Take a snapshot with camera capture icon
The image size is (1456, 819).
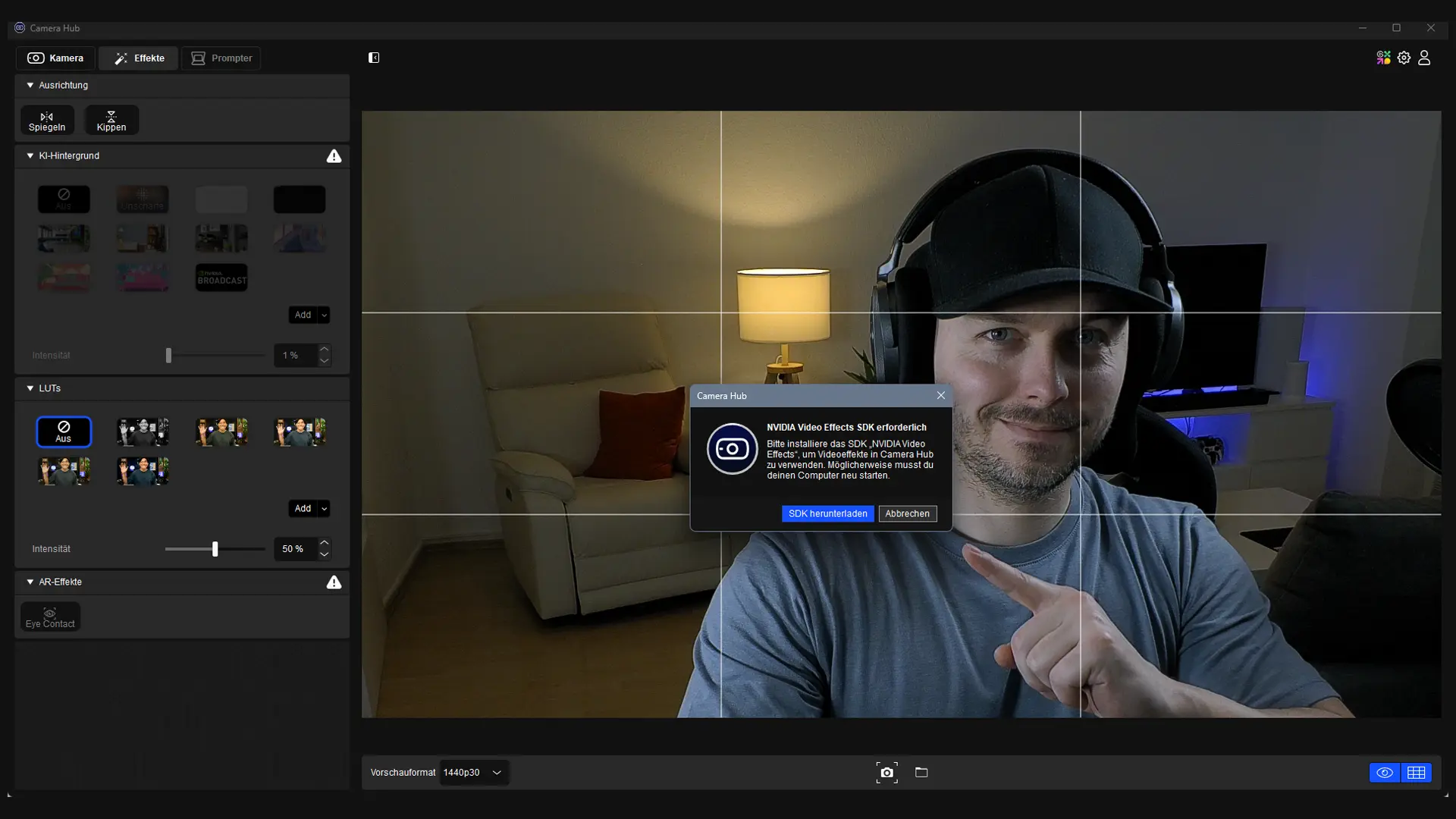coord(886,772)
